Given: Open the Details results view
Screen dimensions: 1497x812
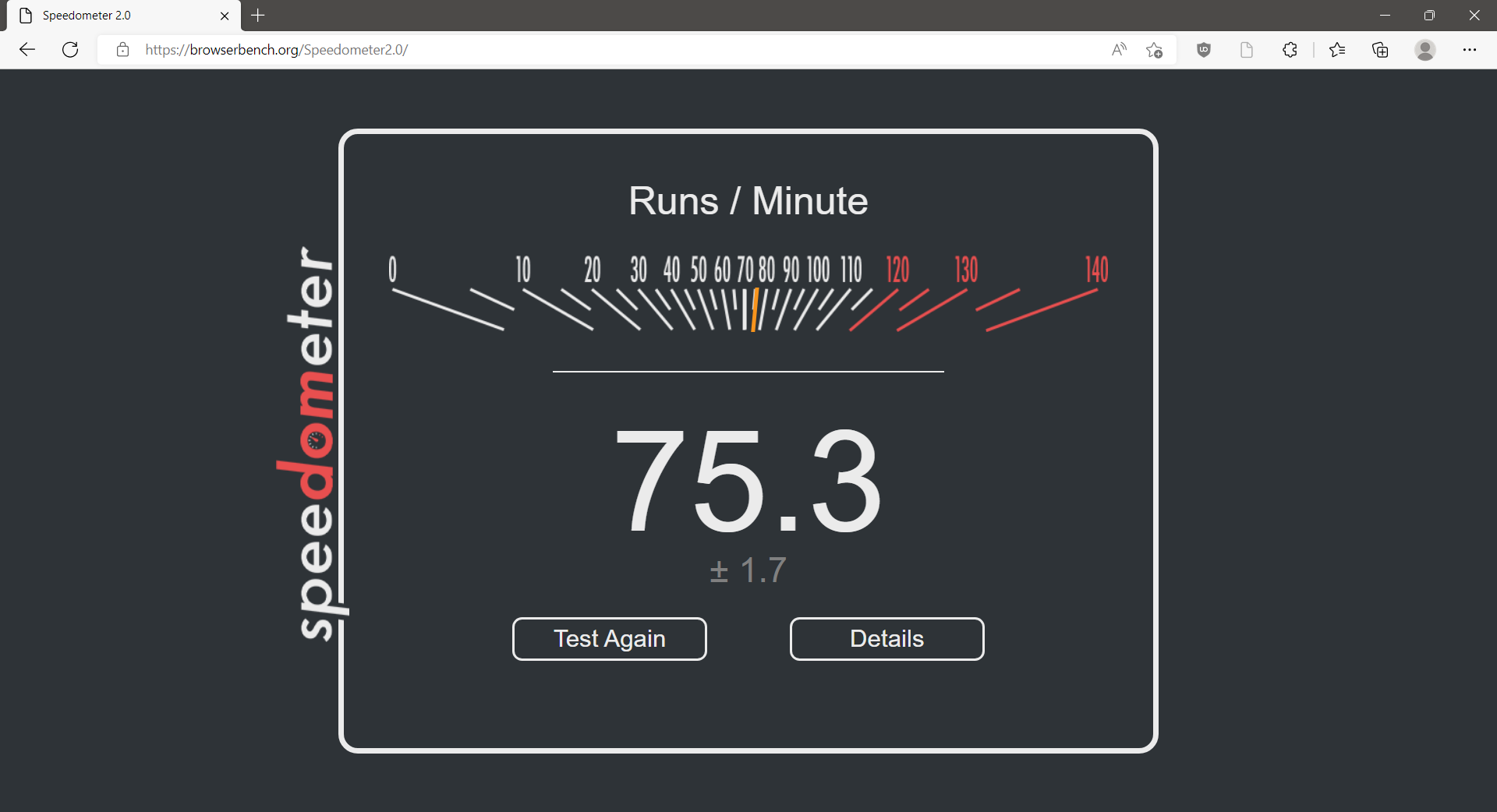Looking at the screenshot, I should pos(887,639).
